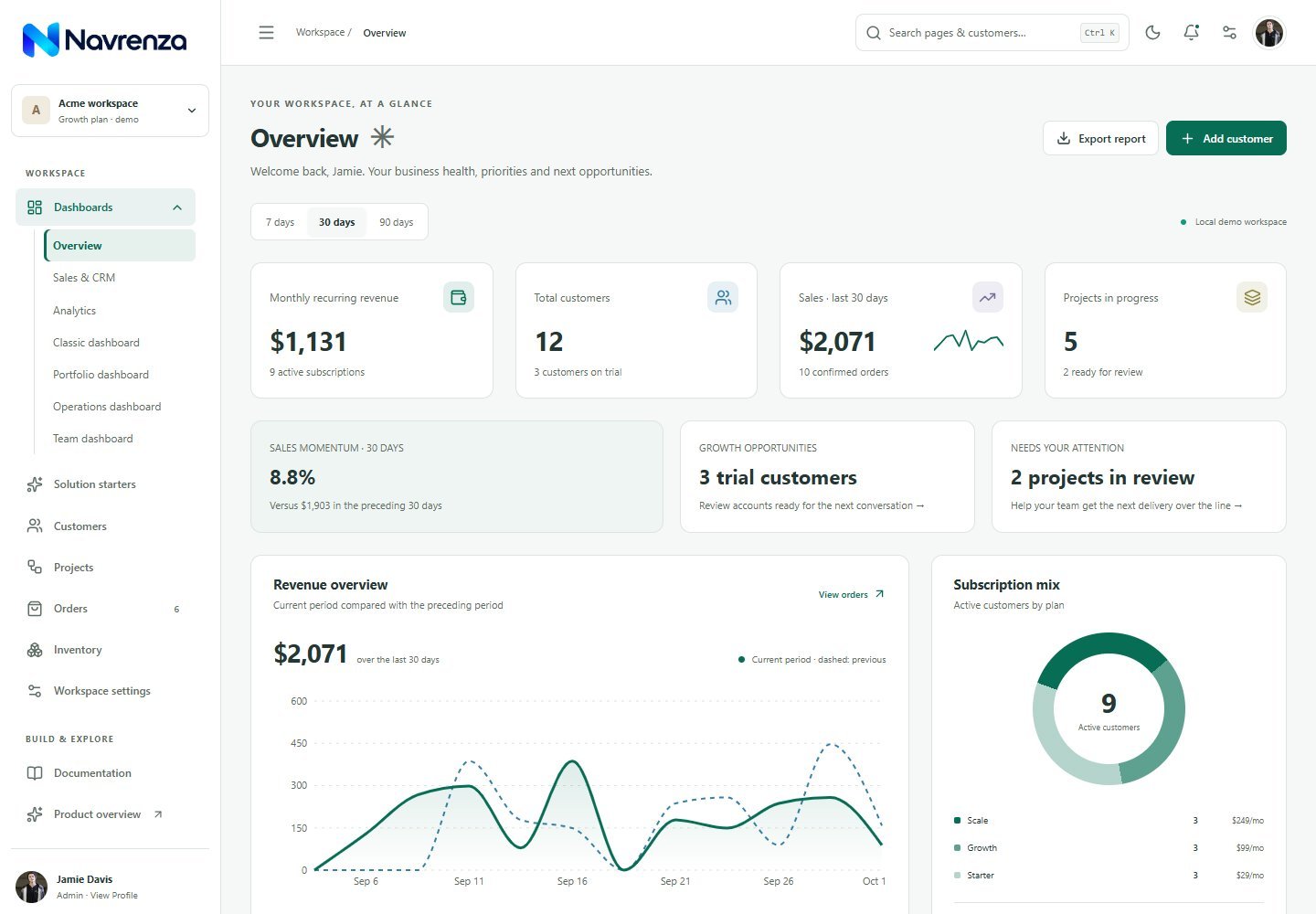Open the customizer sliders icon in header
Viewport: 1316px width, 914px height.
[x=1229, y=33]
